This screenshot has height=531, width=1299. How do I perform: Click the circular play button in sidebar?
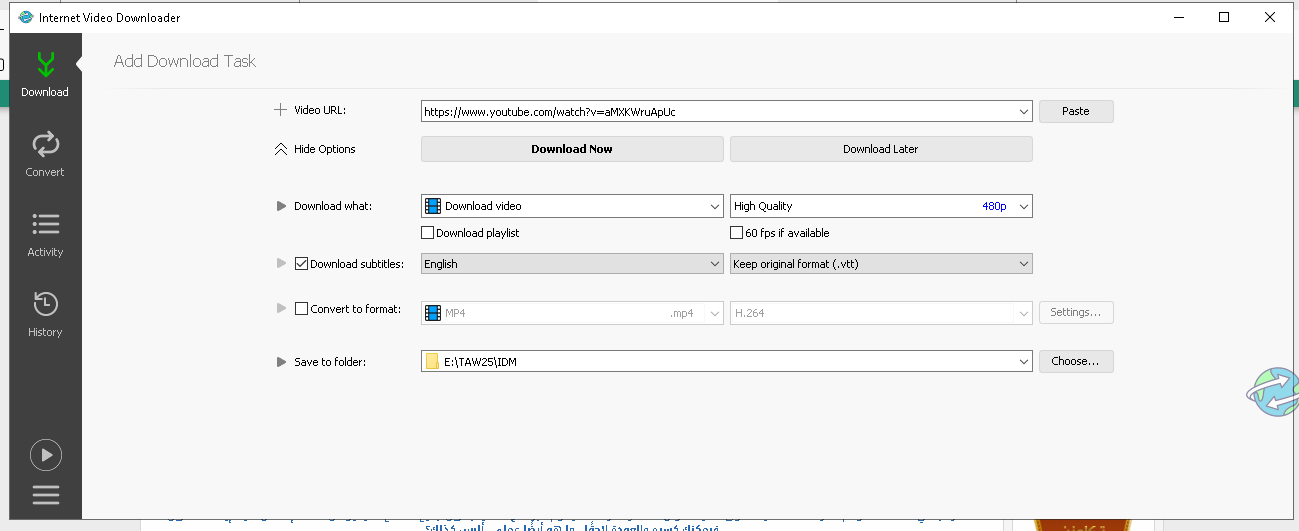[45, 456]
